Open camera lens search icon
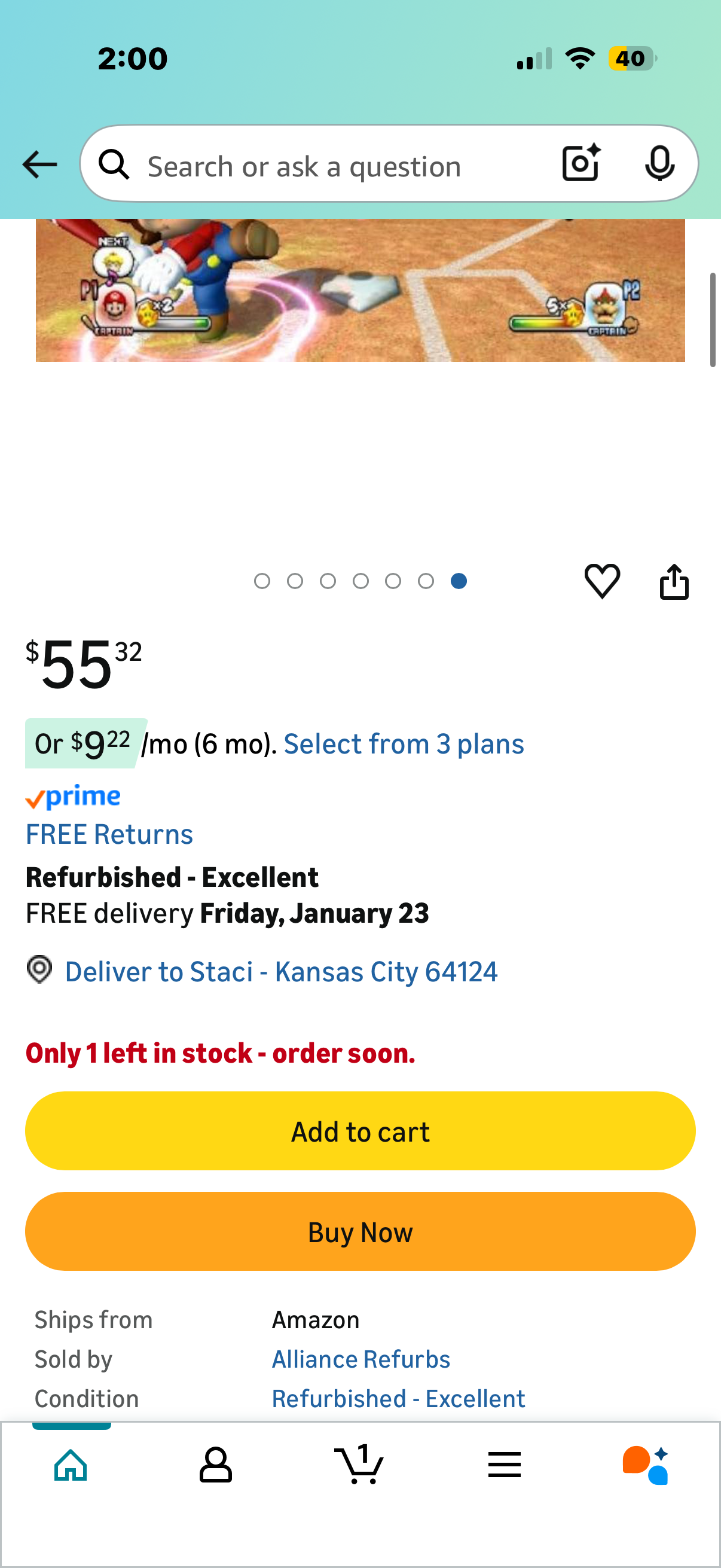 [581, 163]
